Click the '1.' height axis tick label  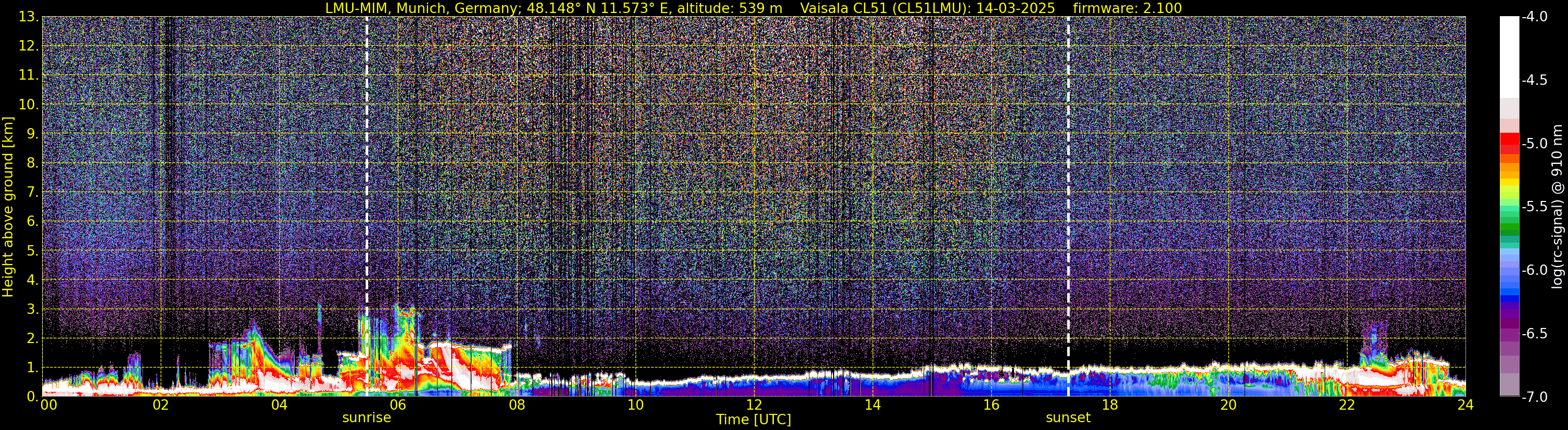33,368
